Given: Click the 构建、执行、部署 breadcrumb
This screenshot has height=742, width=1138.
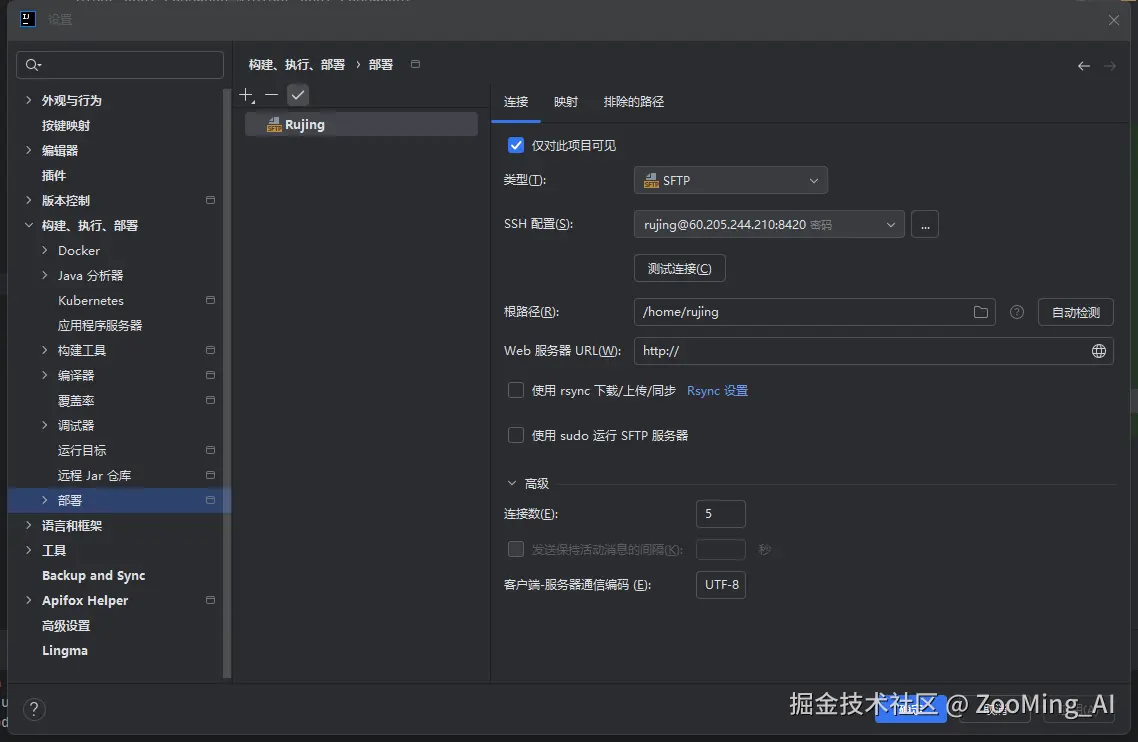Looking at the screenshot, I should tap(297, 65).
